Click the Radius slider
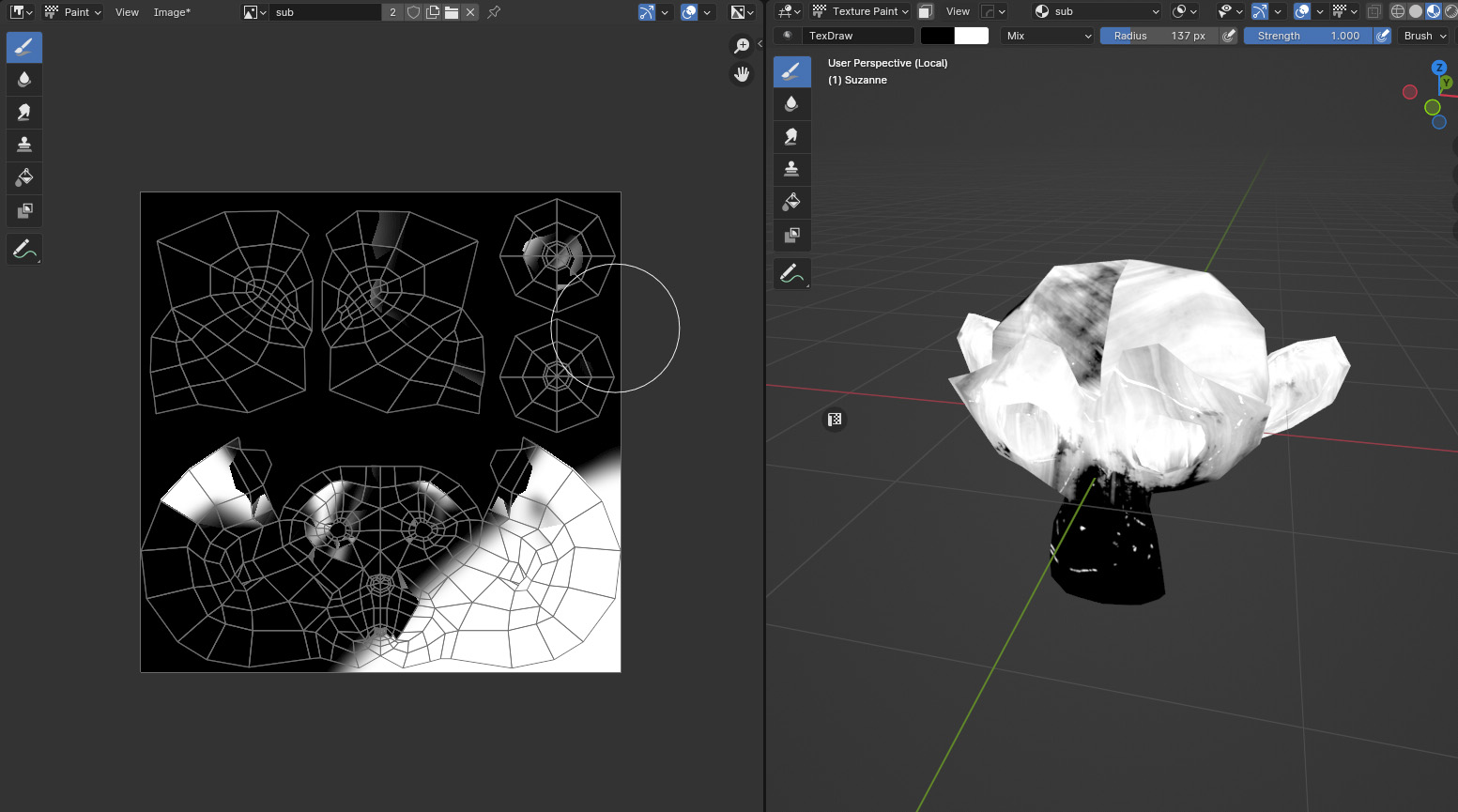The width and height of the screenshot is (1458, 812). coord(1159,36)
